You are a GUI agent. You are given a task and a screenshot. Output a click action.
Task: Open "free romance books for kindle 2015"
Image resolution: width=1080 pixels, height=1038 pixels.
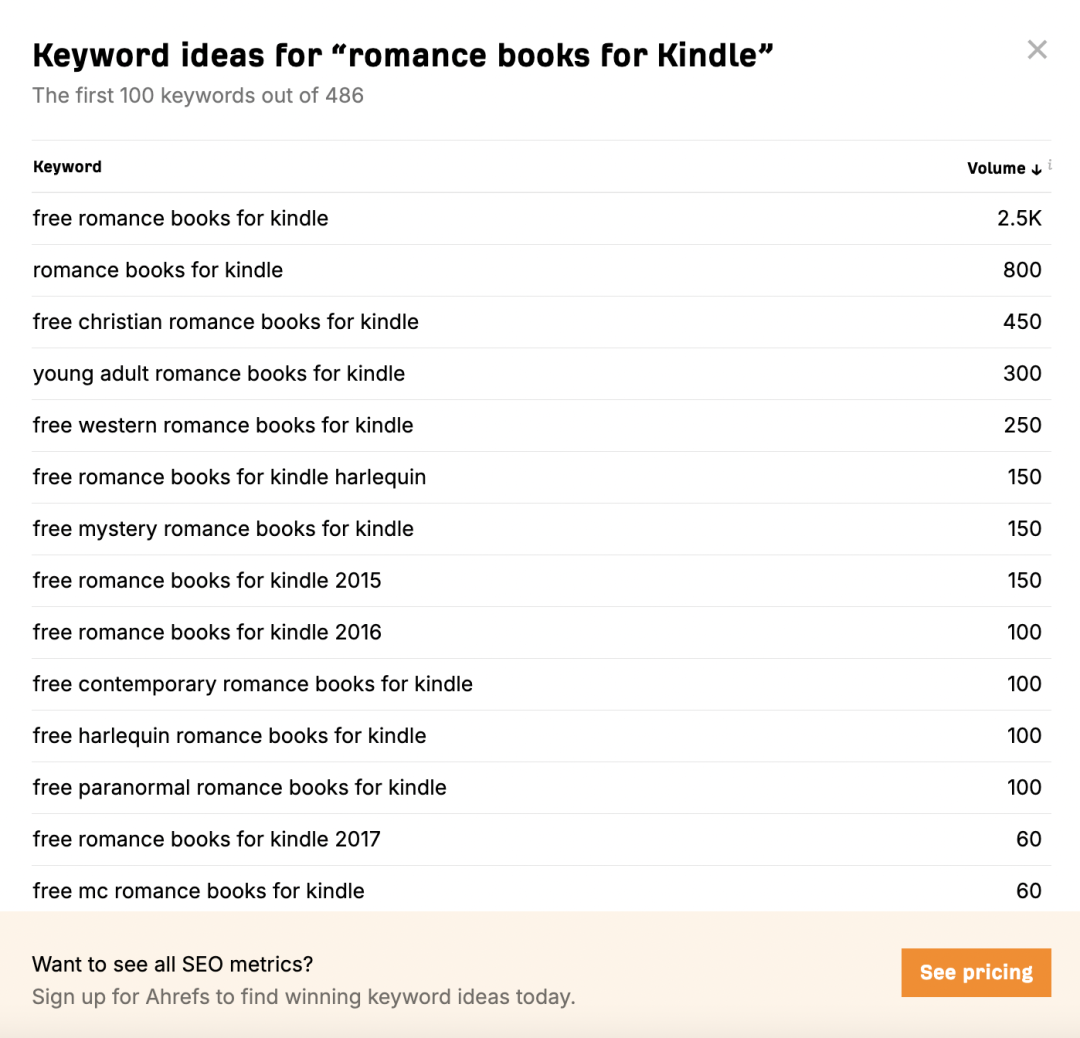pyautogui.click(x=207, y=581)
